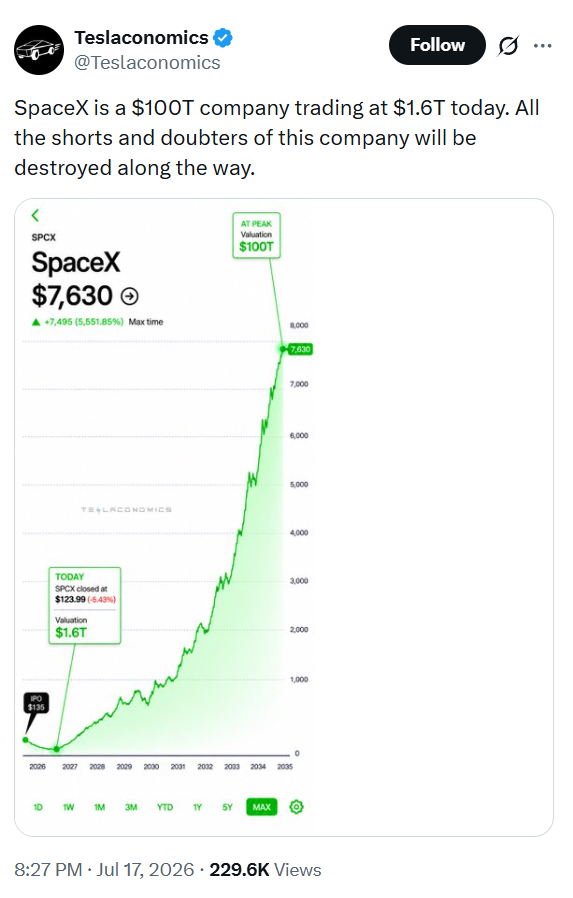Open the three-dot more options menu
The height and width of the screenshot is (898, 573).
(x=542, y=45)
